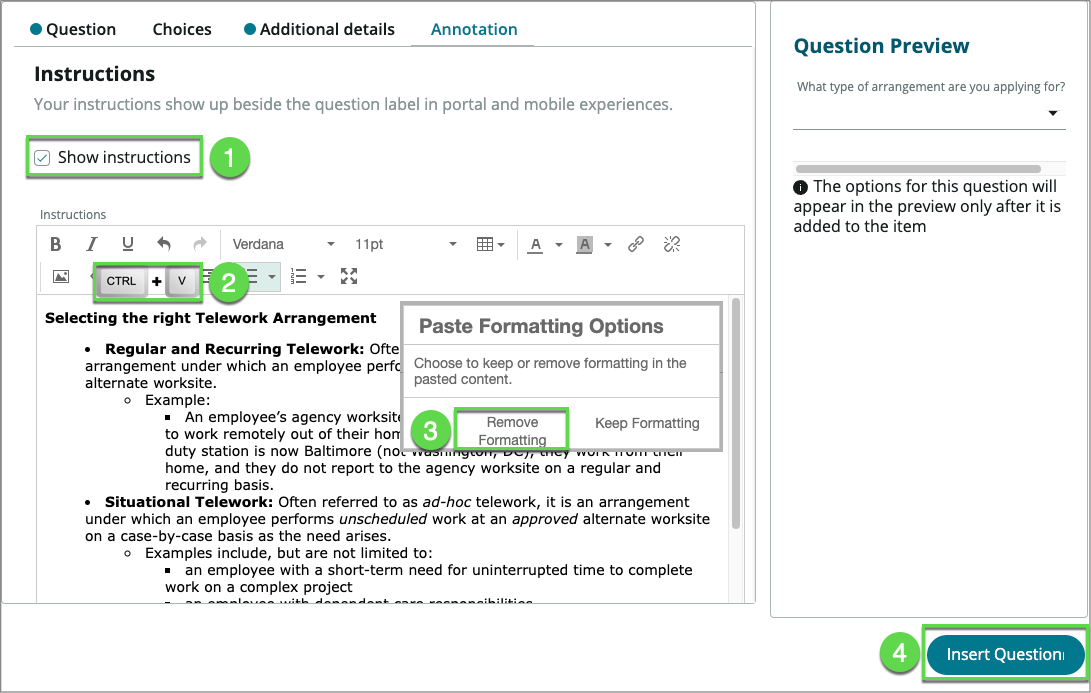Click the insert link icon
Viewport: 1091px width, 693px height.
635,244
